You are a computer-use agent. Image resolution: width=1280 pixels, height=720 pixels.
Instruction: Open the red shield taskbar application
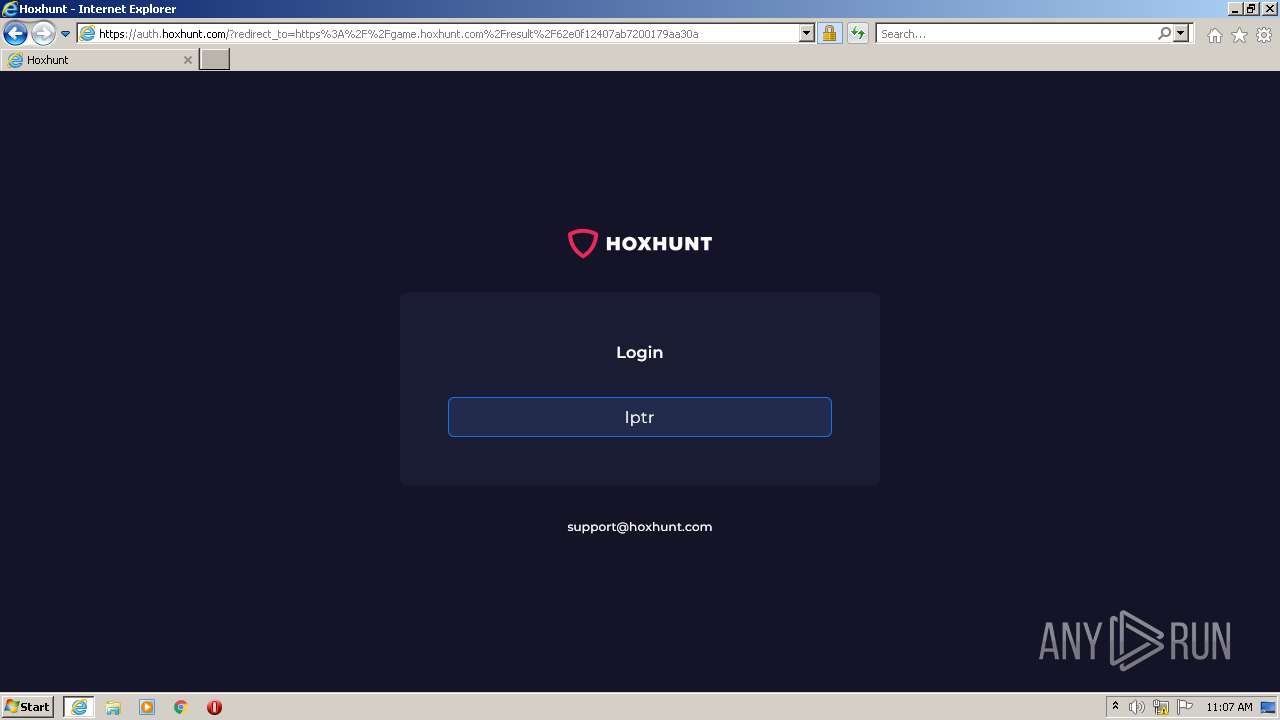[214, 707]
